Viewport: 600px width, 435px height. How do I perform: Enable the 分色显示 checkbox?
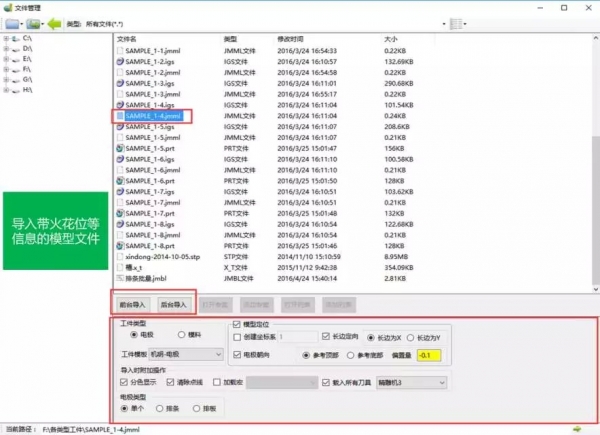tap(127, 381)
